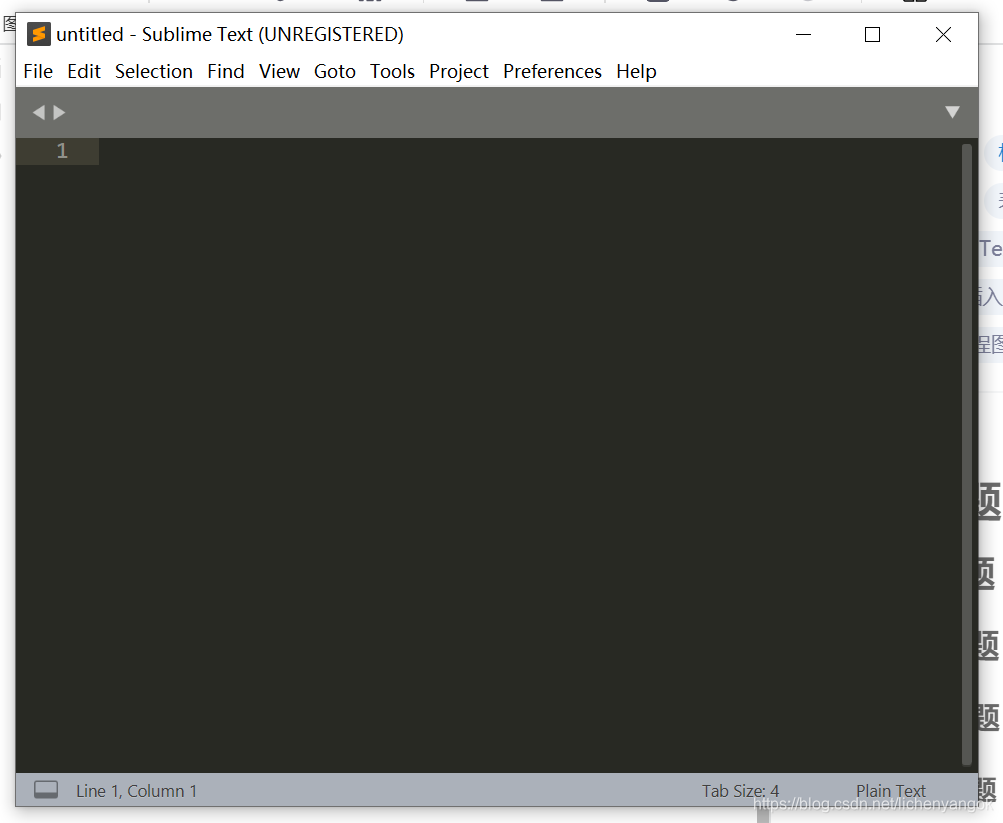The height and width of the screenshot is (823, 1003).
Task: Open the Plain Text syntax selector
Action: point(890,791)
